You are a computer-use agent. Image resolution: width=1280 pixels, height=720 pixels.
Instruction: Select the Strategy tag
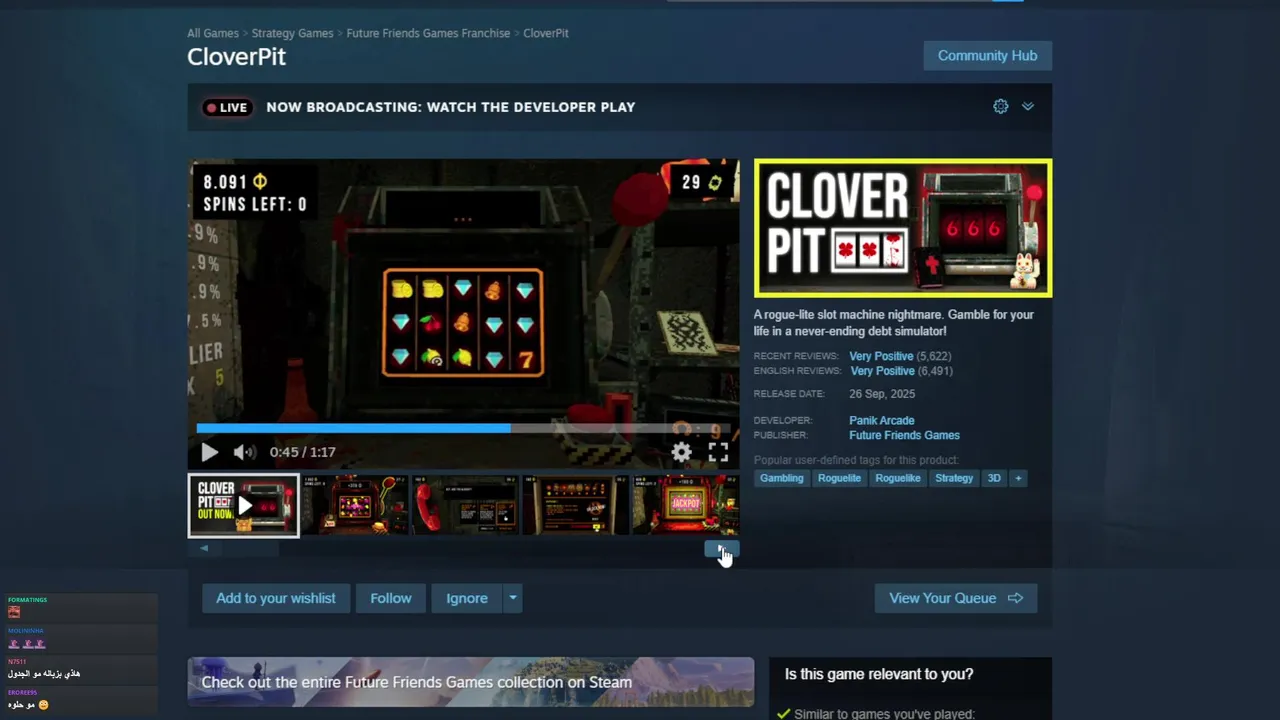pos(954,478)
